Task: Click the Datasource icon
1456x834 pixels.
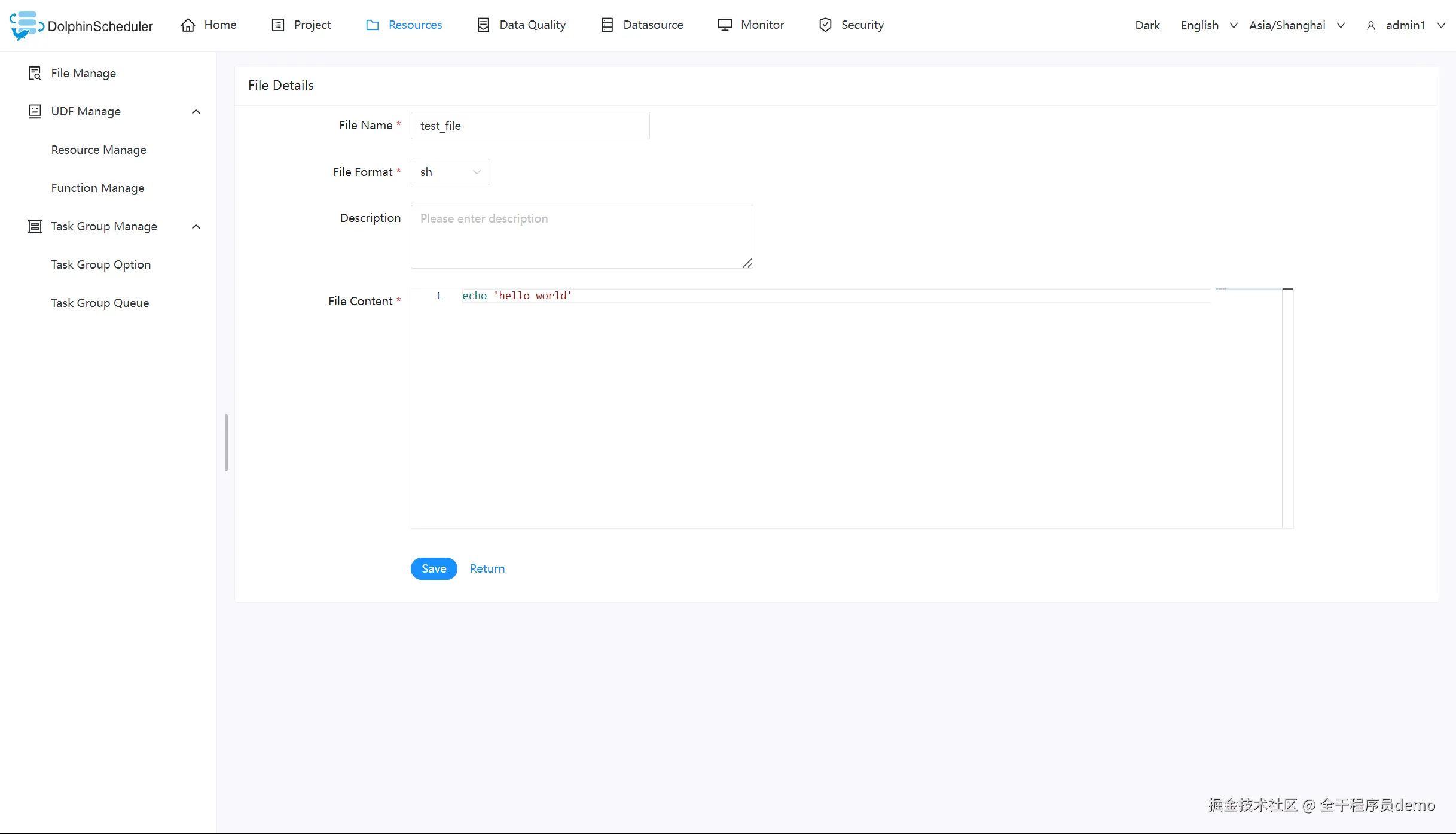Action: click(607, 25)
